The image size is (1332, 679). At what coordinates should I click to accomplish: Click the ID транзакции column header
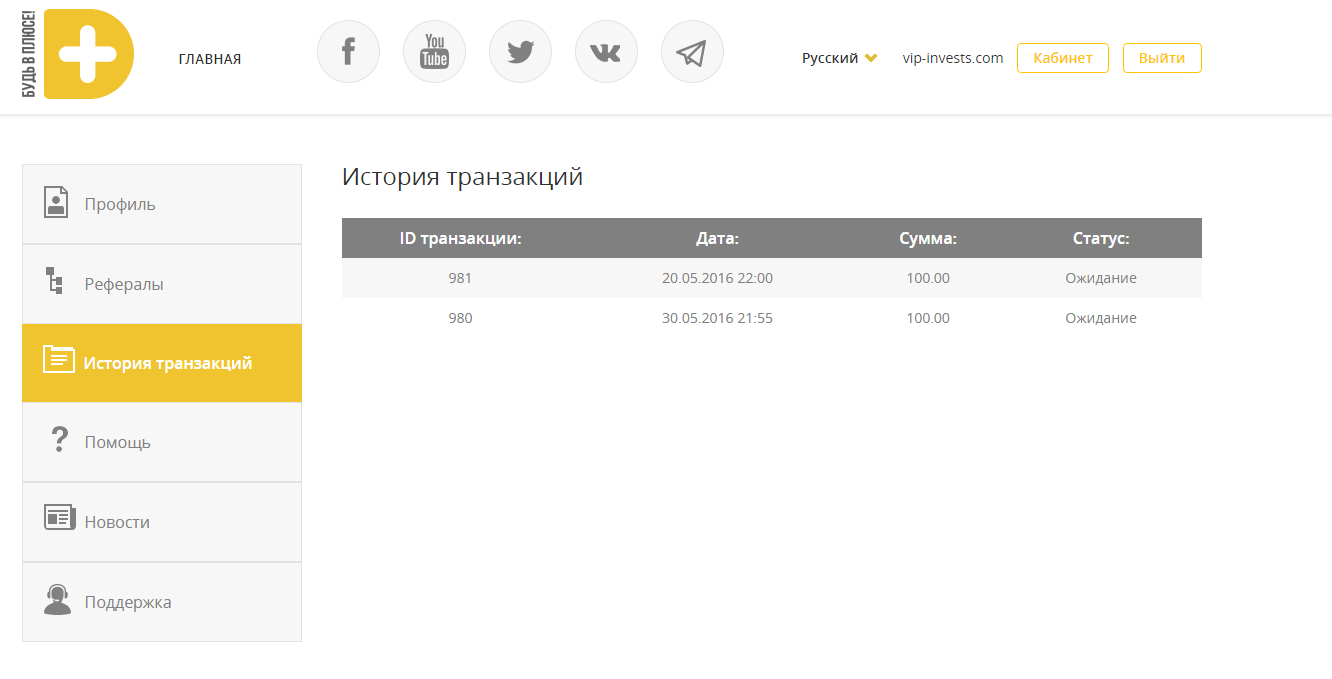460,239
